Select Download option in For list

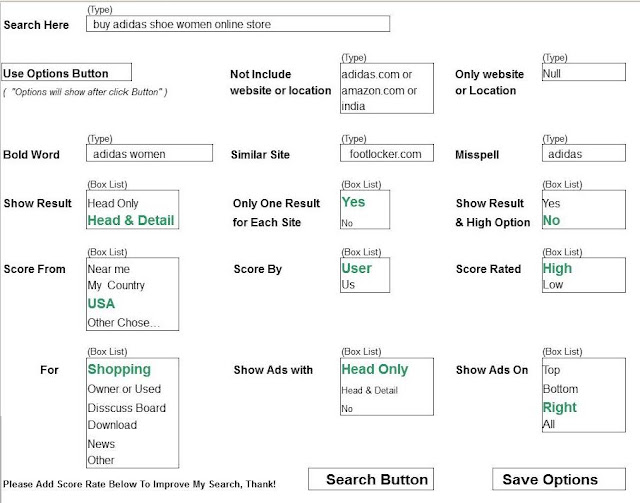[112, 425]
